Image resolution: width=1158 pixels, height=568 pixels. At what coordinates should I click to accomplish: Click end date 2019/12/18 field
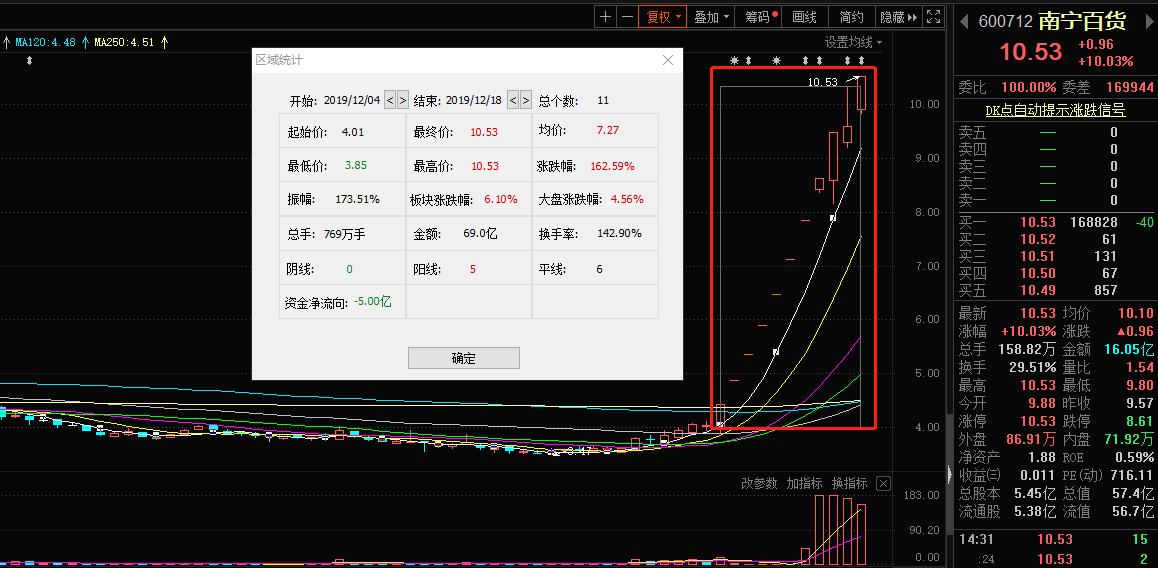474,100
